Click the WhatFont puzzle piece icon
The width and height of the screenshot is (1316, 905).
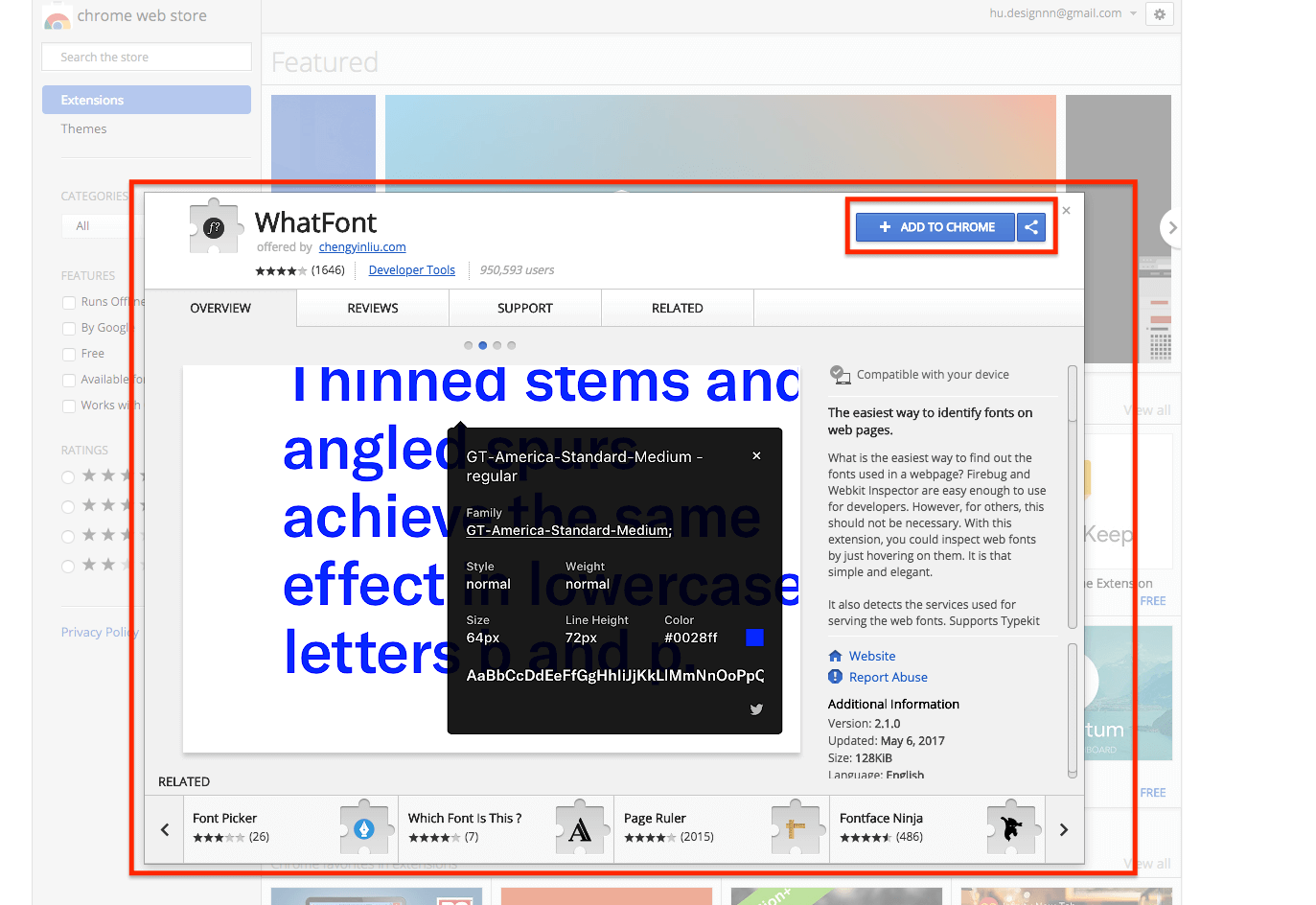coord(214,227)
